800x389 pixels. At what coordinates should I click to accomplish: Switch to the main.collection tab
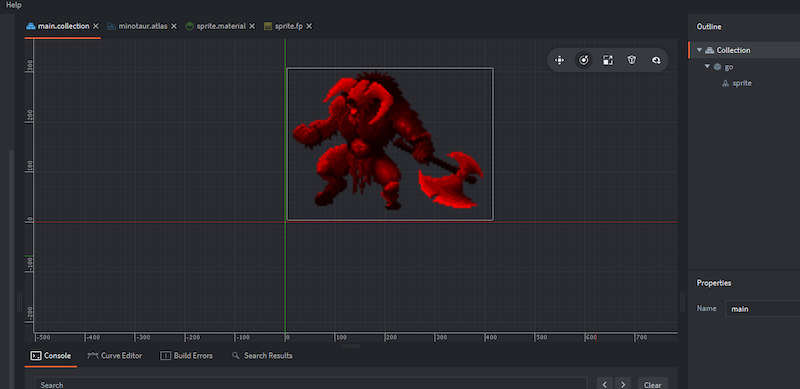(63, 26)
